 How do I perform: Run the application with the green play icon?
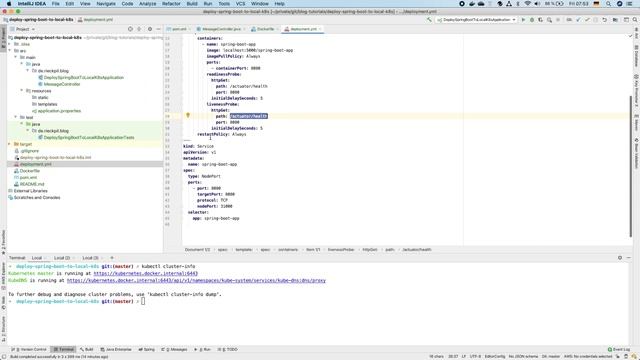click(523, 20)
